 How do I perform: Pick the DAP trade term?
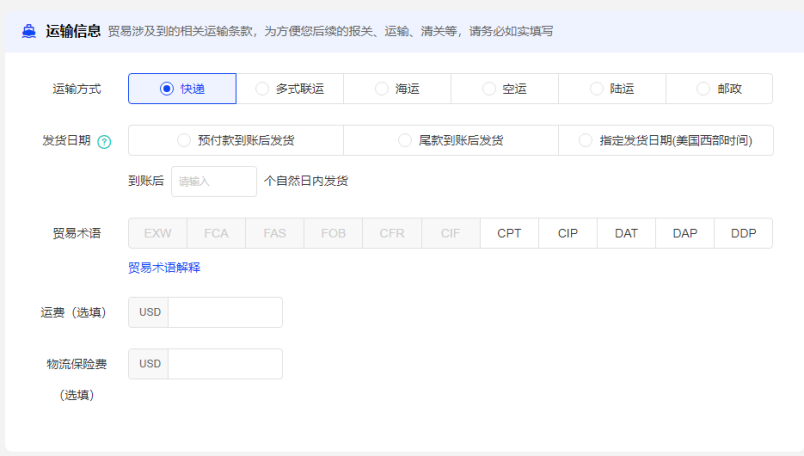click(x=685, y=234)
